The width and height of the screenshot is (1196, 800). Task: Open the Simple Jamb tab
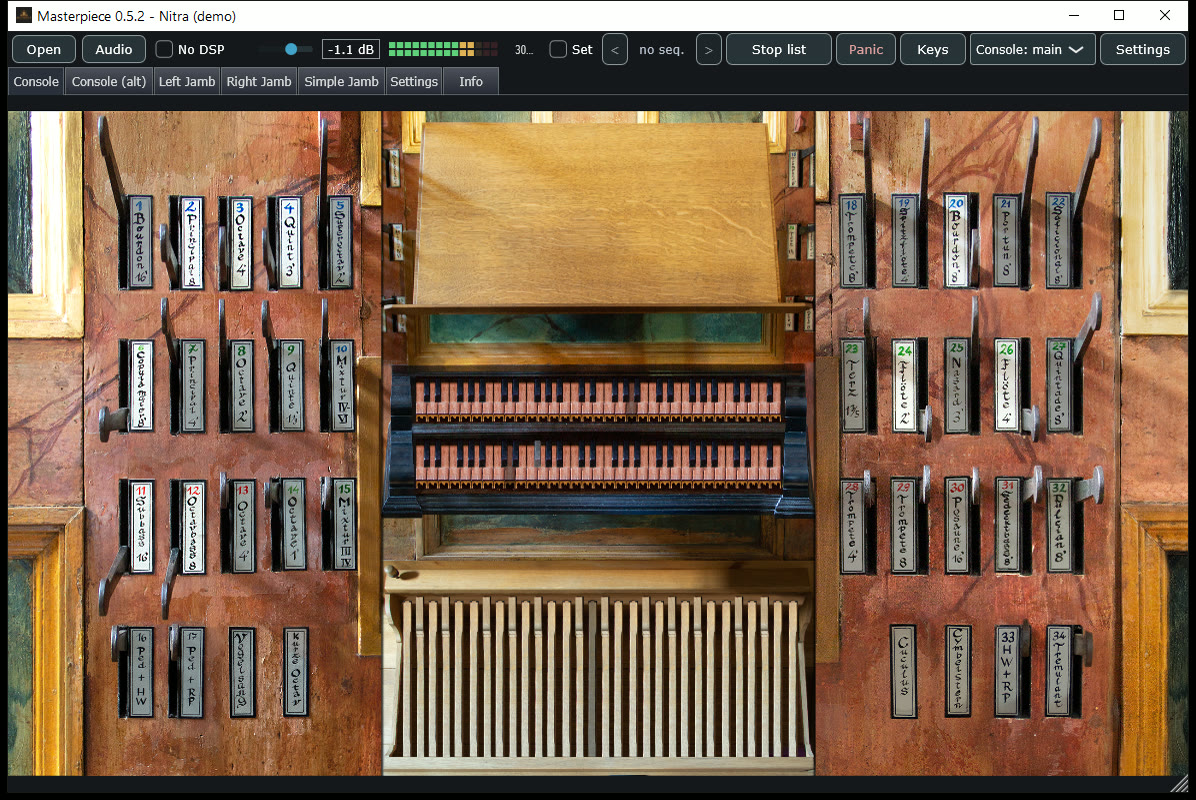coord(341,82)
